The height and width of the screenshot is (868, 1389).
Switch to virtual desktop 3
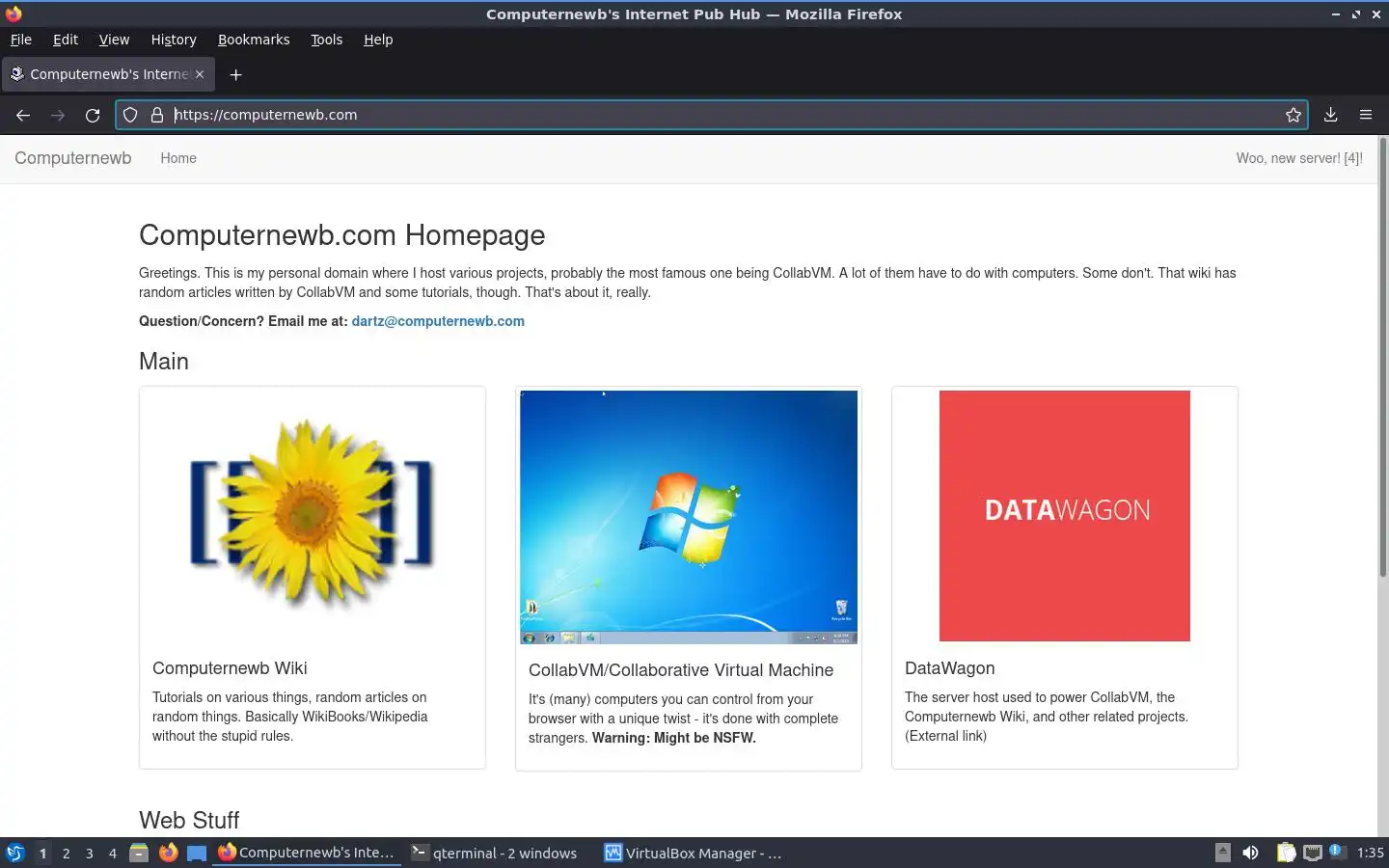[x=89, y=854]
